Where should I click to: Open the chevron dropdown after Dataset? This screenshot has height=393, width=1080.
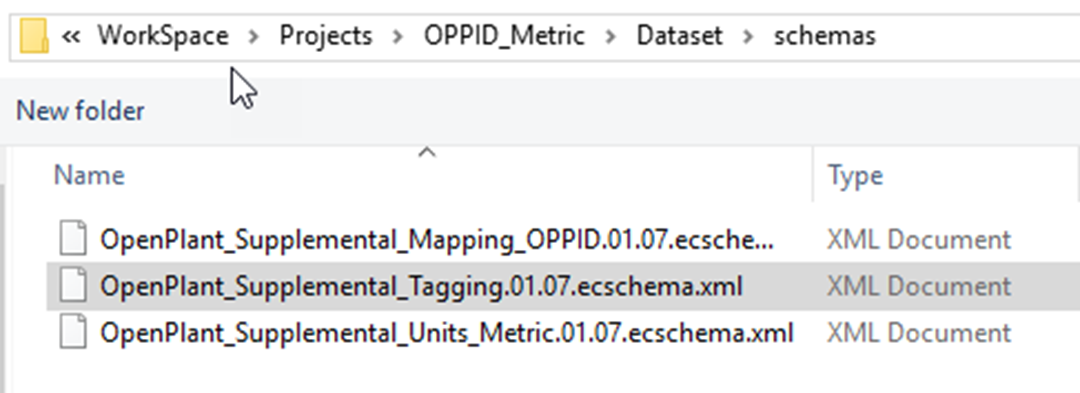pyautogui.click(x=748, y=36)
